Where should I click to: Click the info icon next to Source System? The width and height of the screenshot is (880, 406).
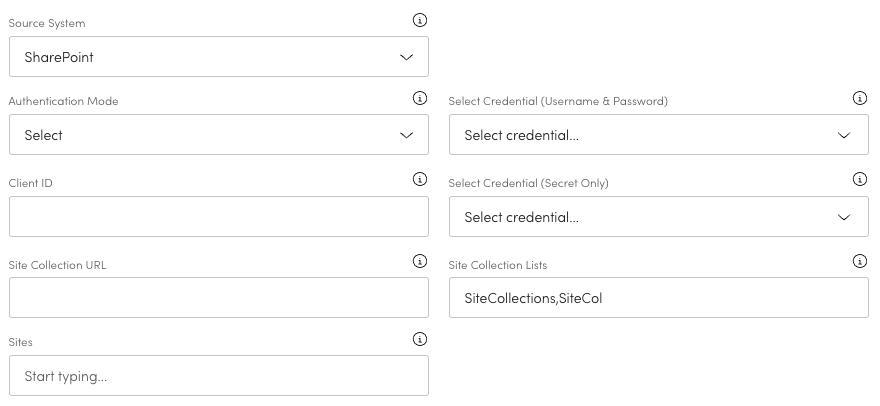click(x=420, y=20)
